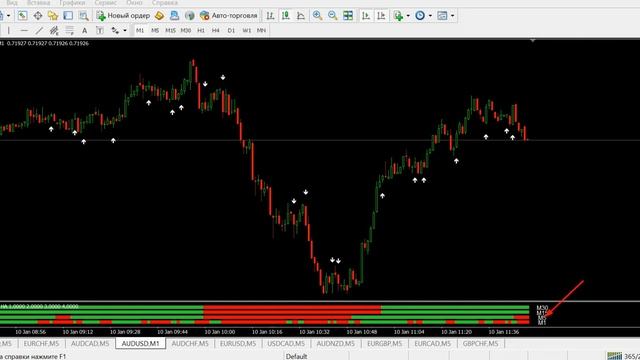
Task: Click the Новый ордер button
Action: [x=123, y=16]
